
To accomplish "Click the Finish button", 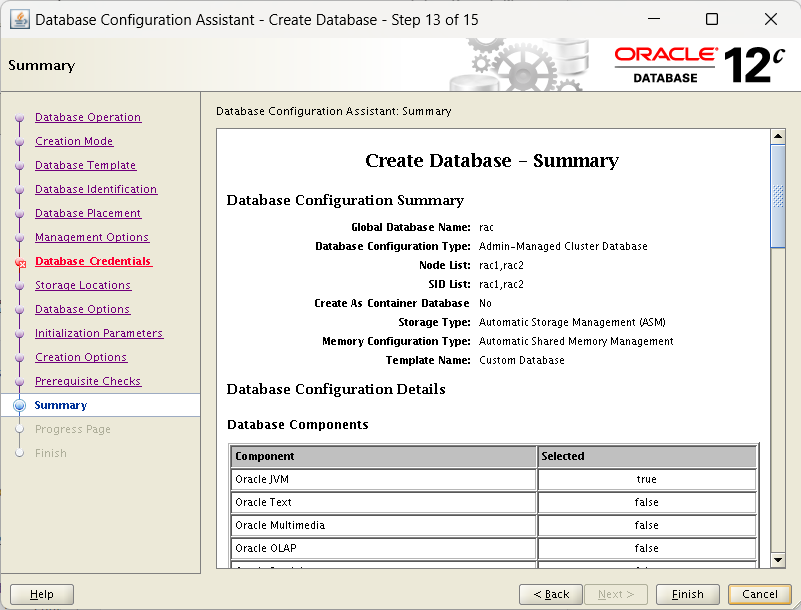I will point(688,594).
